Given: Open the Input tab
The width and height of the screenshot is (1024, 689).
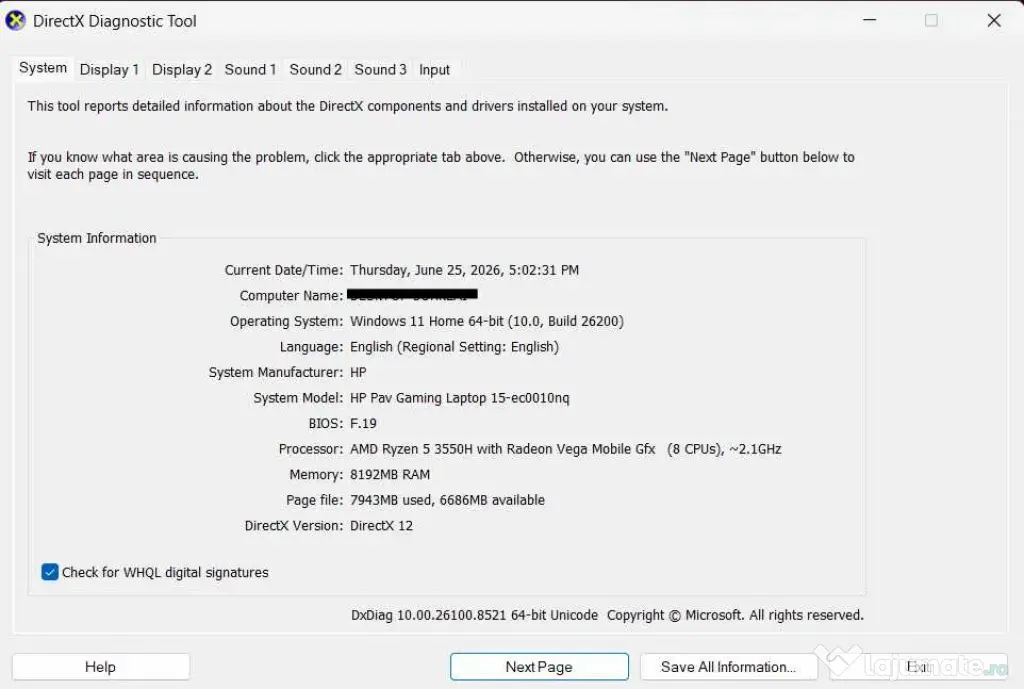Looking at the screenshot, I should coord(434,70).
